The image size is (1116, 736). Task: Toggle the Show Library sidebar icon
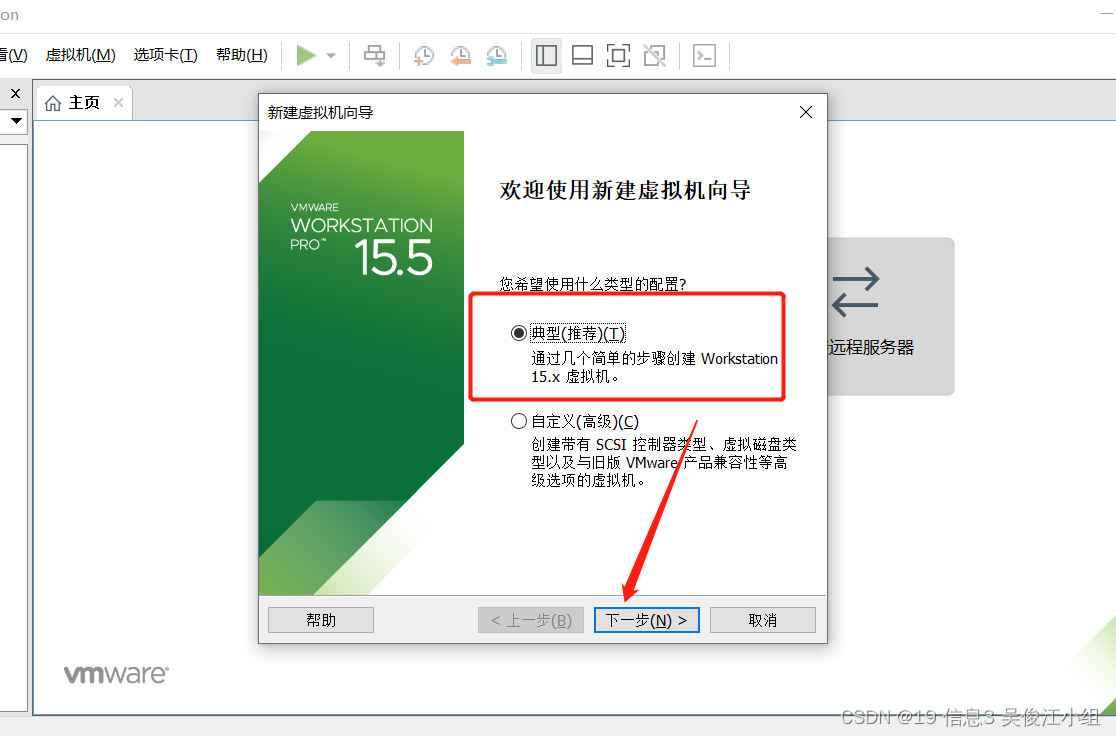pyautogui.click(x=547, y=56)
